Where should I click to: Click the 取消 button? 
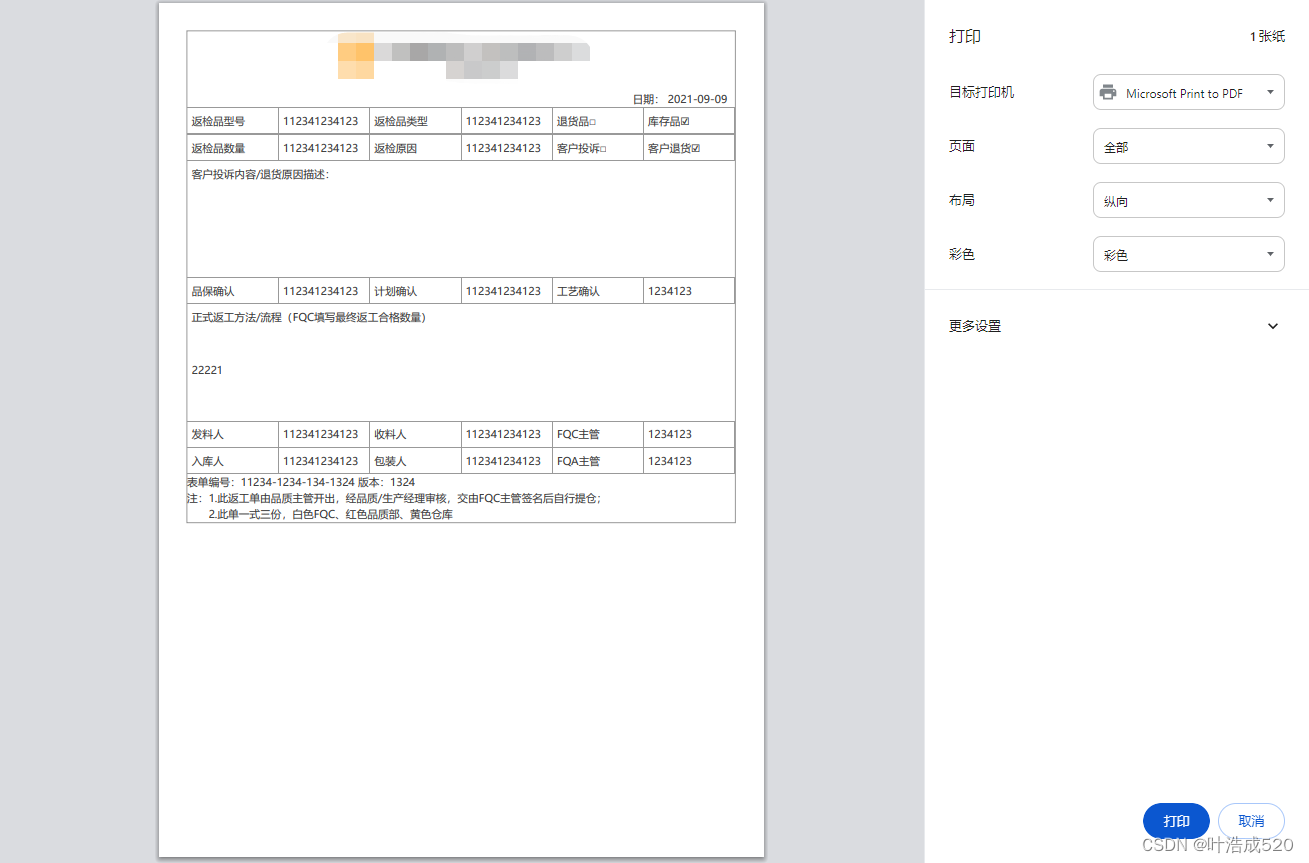[x=1250, y=820]
